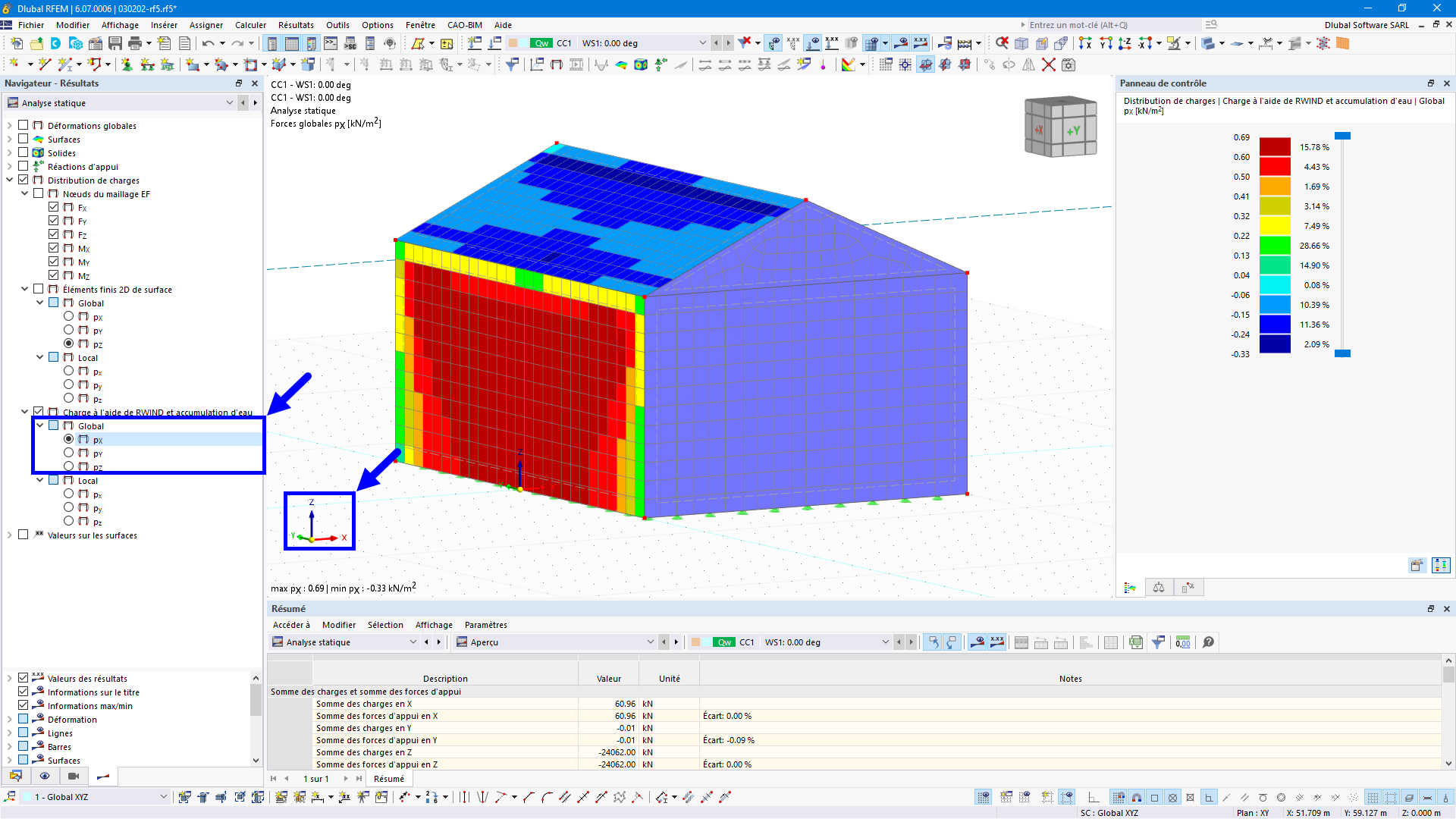The height and width of the screenshot is (819, 1456).
Task: Click the Print icon in toolbar
Action: click(x=135, y=43)
